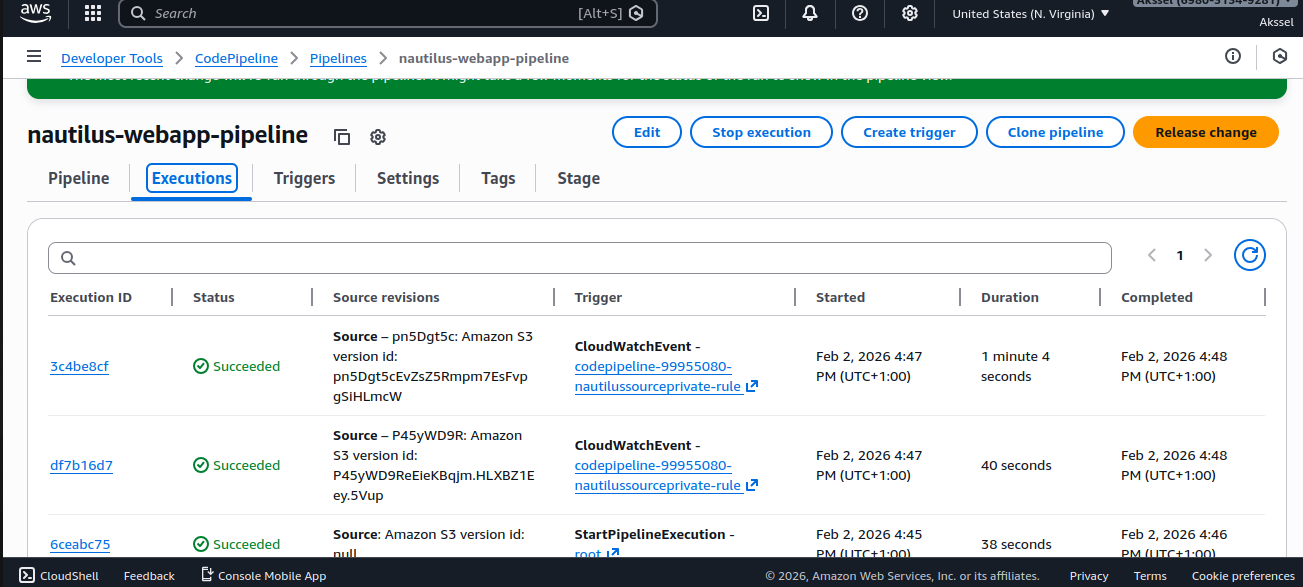Open CloudShell from the top bar icon

761,13
